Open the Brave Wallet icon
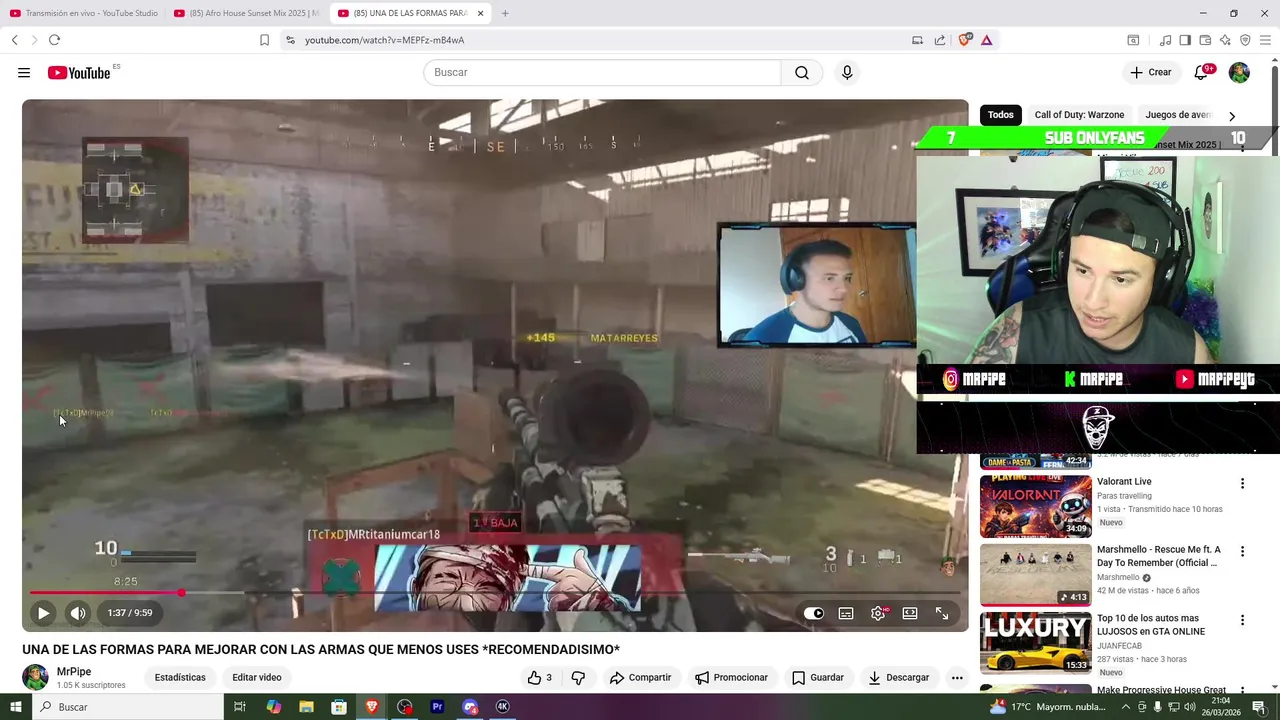Image resolution: width=1280 pixels, height=720 pixels. pyautogui.click(x=1205, y=40)
